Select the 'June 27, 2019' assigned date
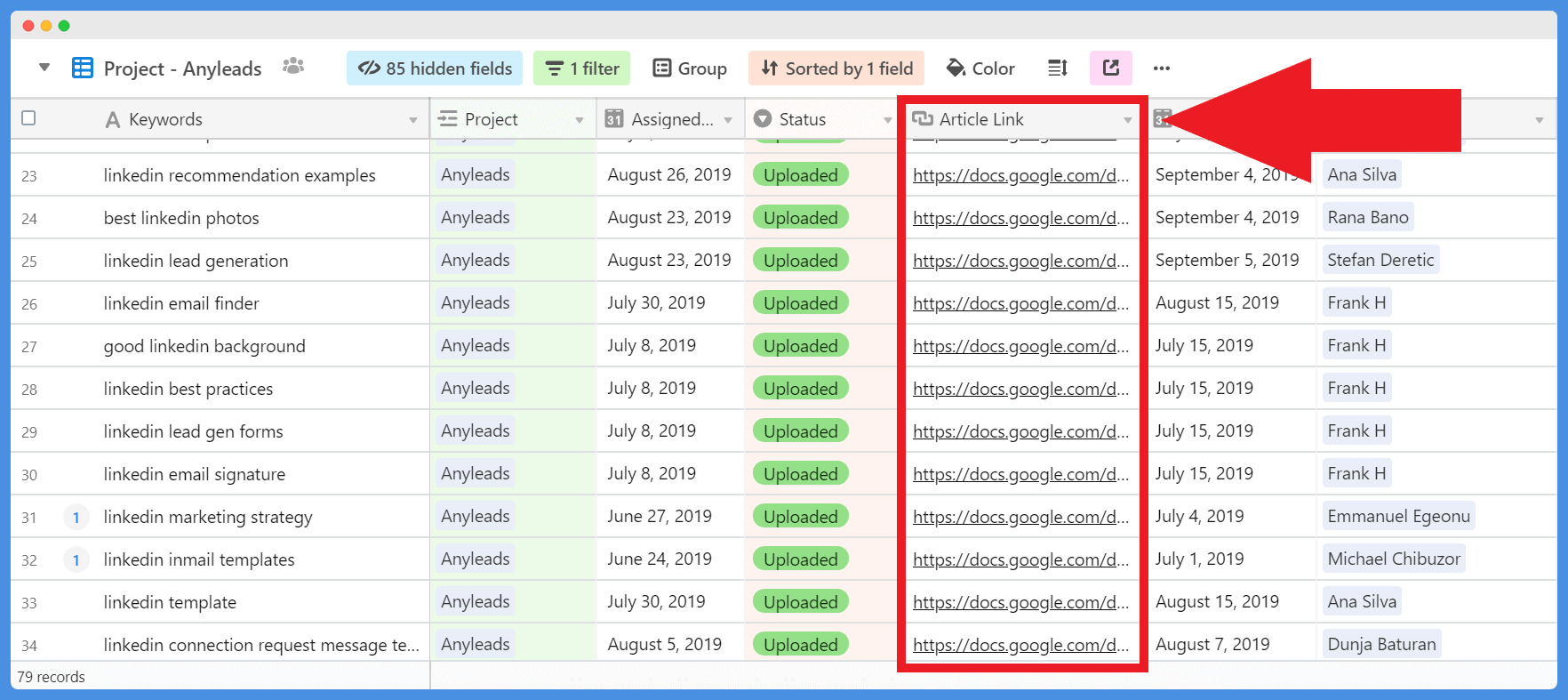This screenshot has width=1568, height=700. click(x=660, y=517)
